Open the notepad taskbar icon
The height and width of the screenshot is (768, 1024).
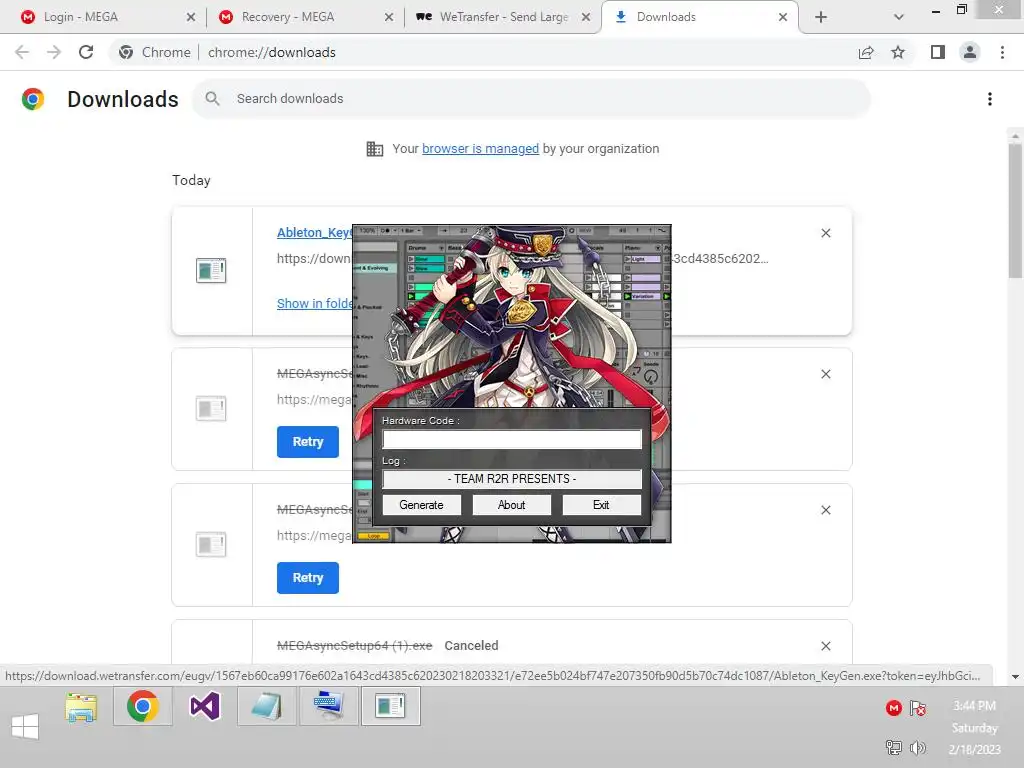coord(266,707)
